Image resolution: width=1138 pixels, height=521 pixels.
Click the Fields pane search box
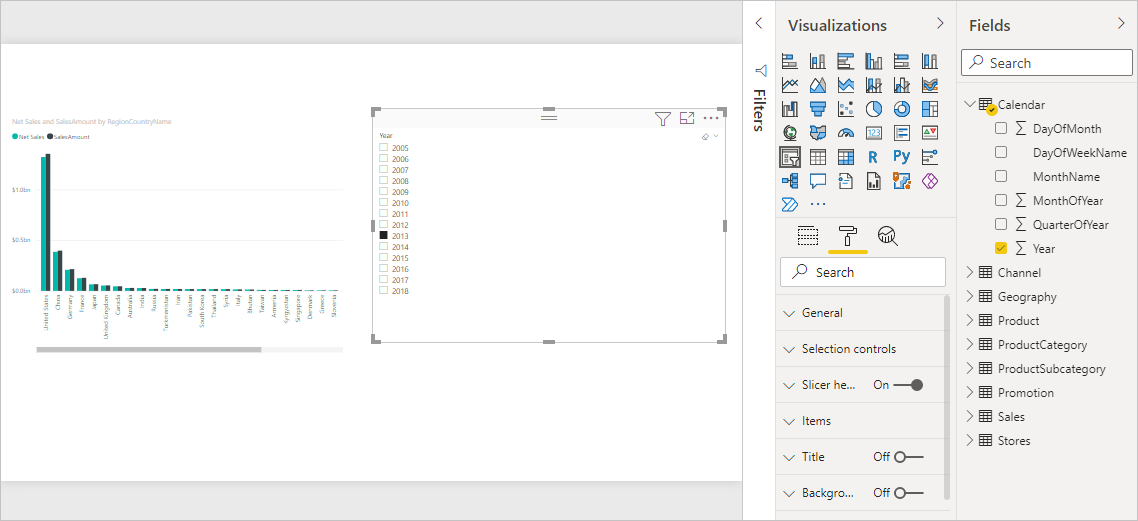[1047, 63]
